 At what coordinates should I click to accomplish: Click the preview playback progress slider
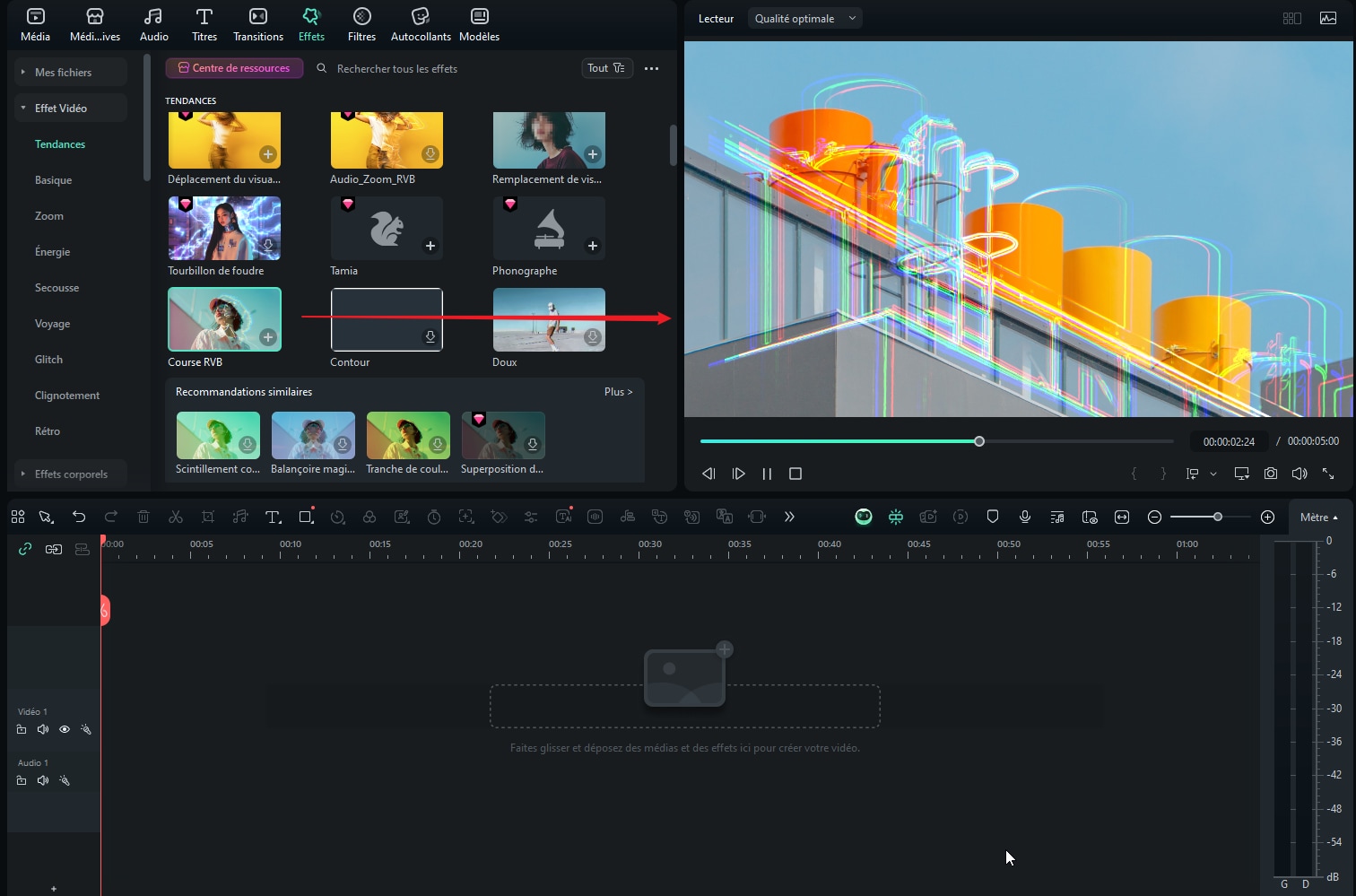pos(936,441)
